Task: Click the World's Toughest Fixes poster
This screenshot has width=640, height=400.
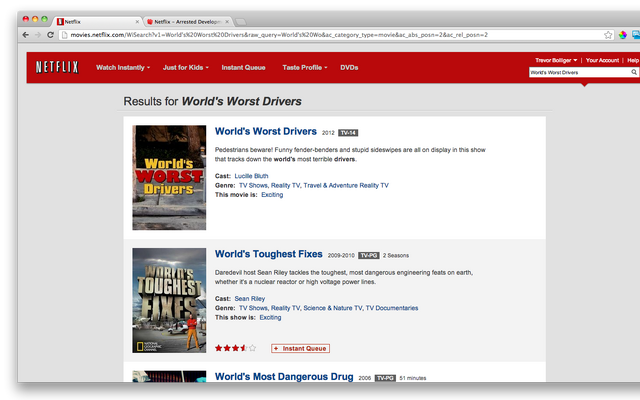Action: (x=169, y=300)
